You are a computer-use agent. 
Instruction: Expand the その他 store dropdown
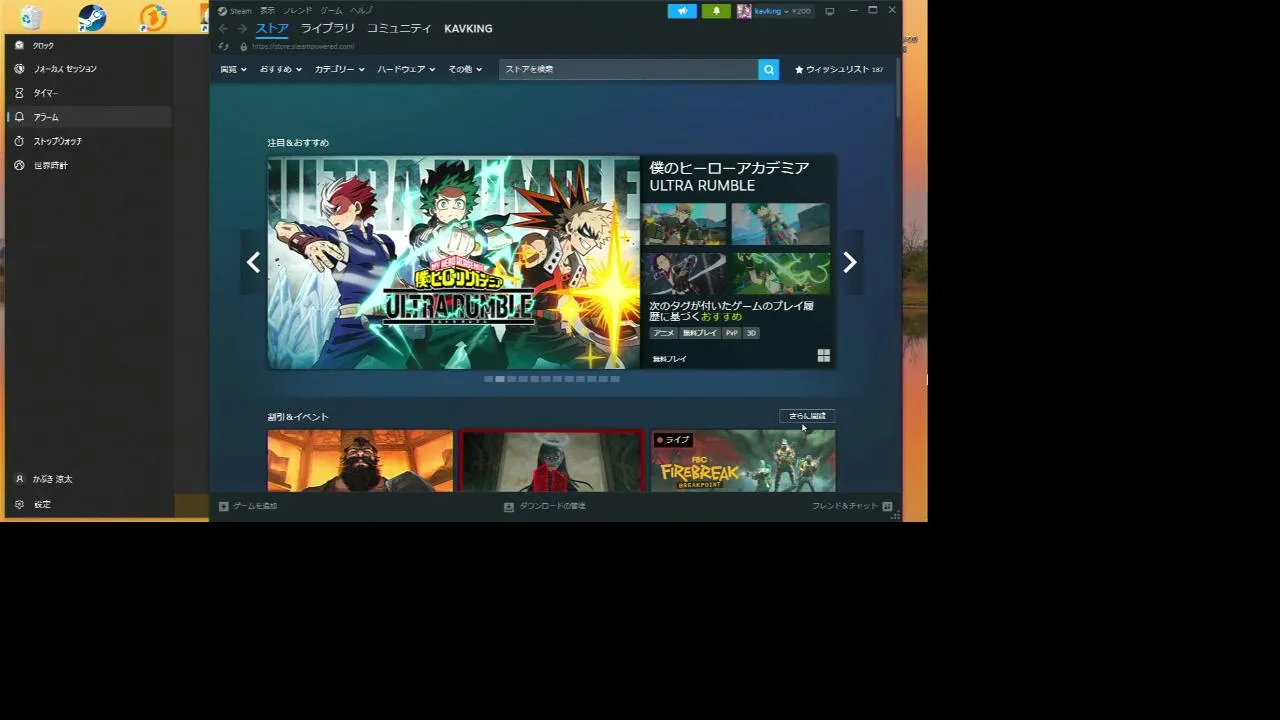pos(465,69)
